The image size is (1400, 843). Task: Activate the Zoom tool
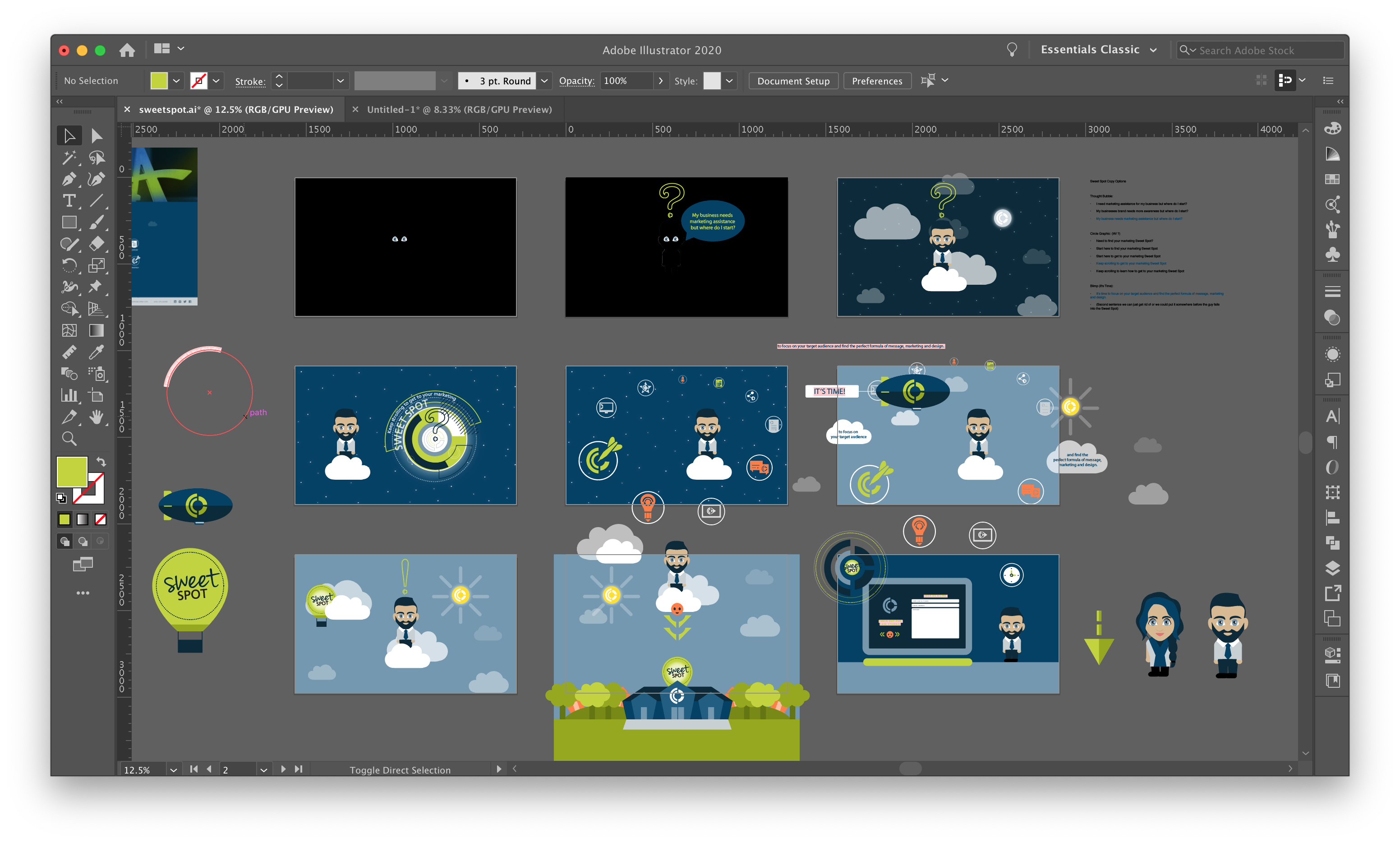click(x=69, y=439)
